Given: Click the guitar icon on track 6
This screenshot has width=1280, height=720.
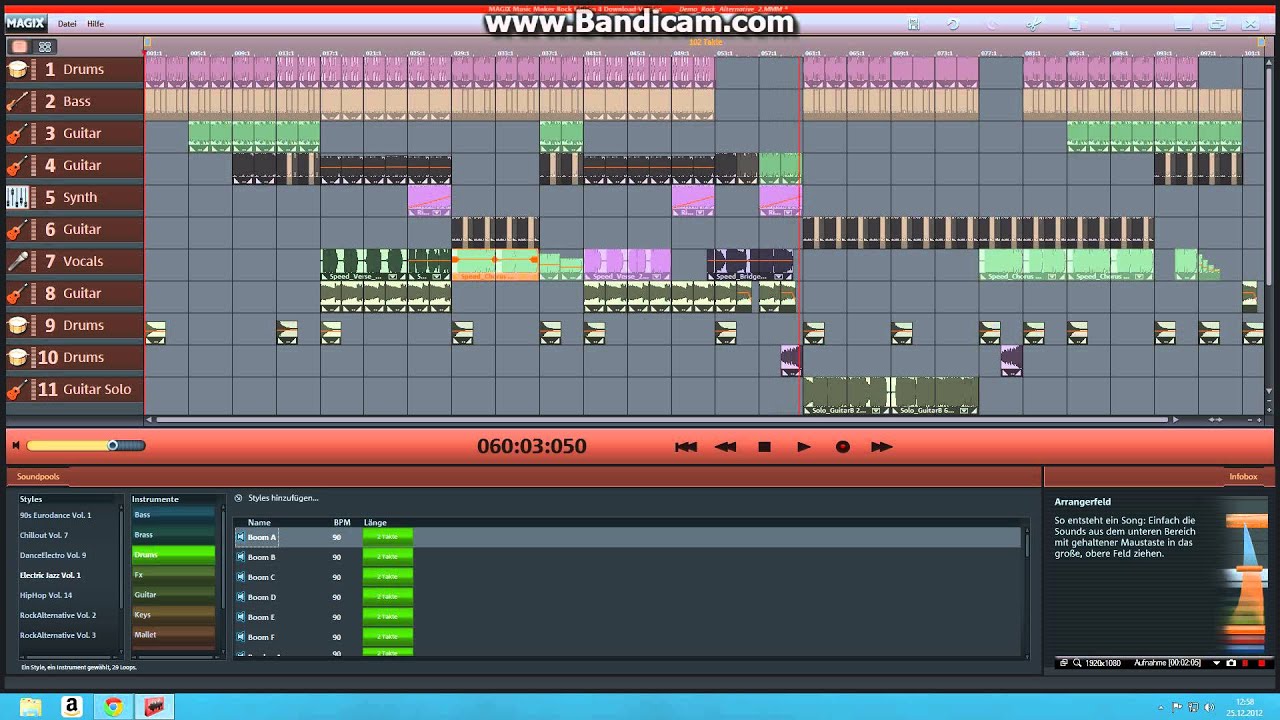Looking at the screenshot, I should [18, 229].
